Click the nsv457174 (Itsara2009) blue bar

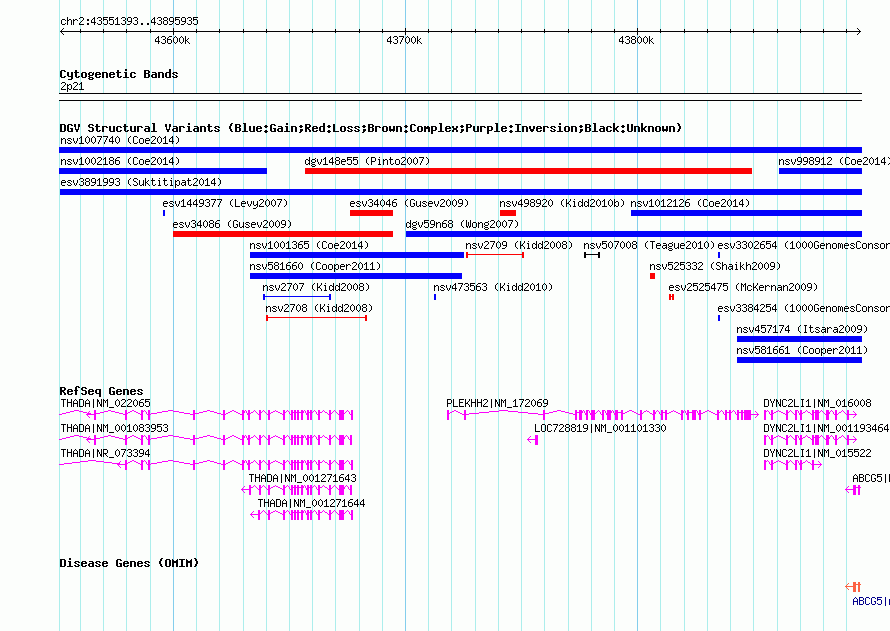[799, 339]
